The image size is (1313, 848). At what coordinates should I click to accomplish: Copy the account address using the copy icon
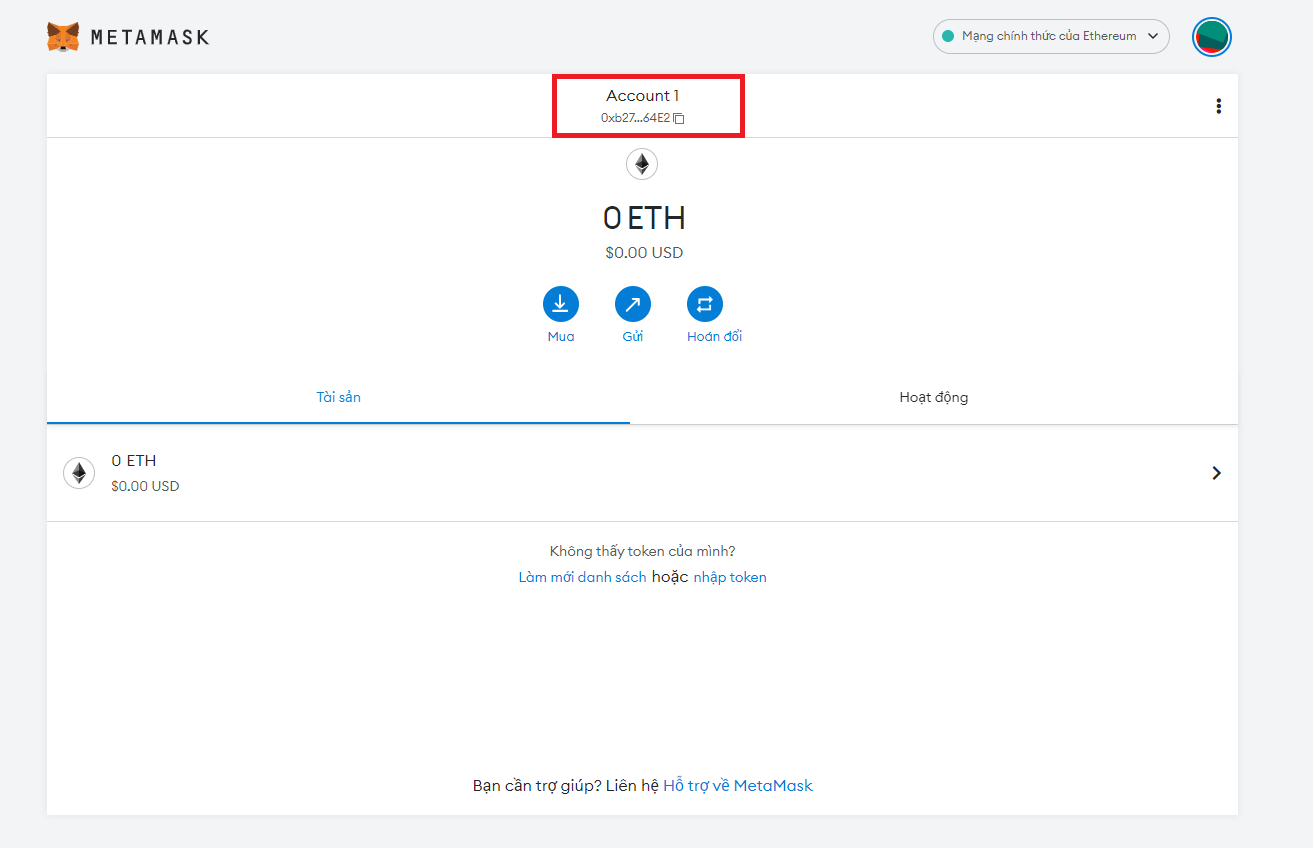(x=679, y=118)
